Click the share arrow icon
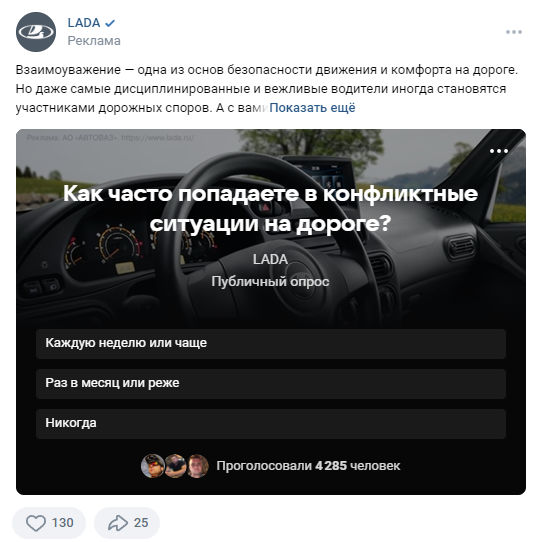The height and width of the screenshot is (542, 541). point(118,523)
